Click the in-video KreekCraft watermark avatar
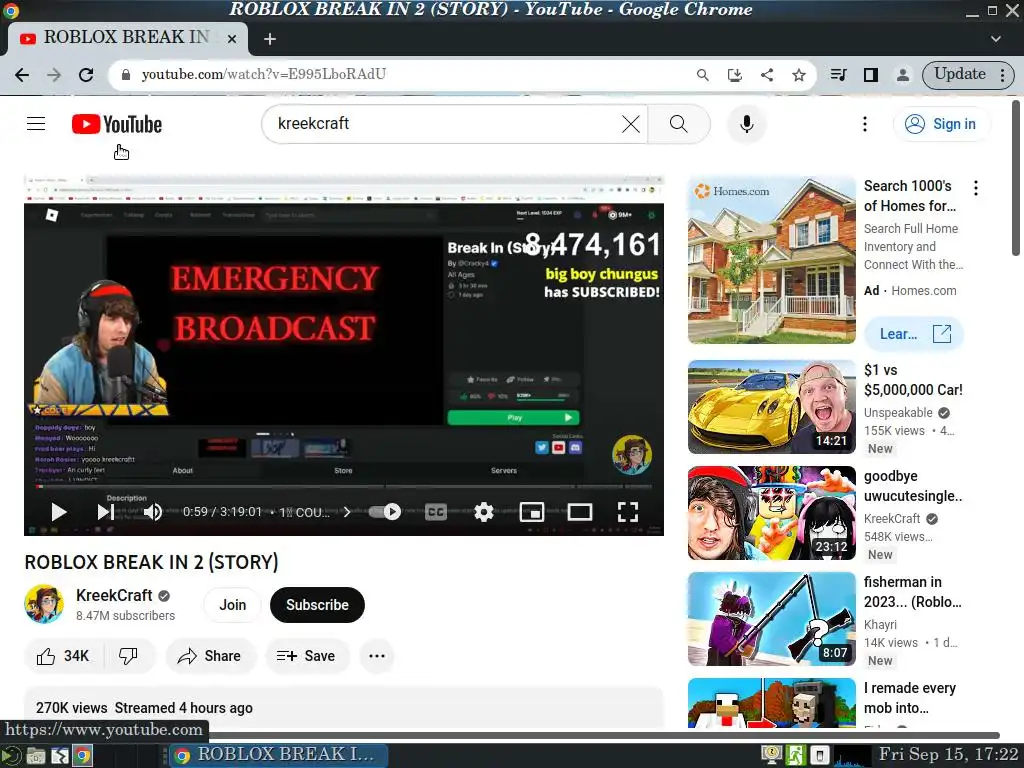Image resolution: width=1024 pixels, height=768 pixels. coord(631,454)
